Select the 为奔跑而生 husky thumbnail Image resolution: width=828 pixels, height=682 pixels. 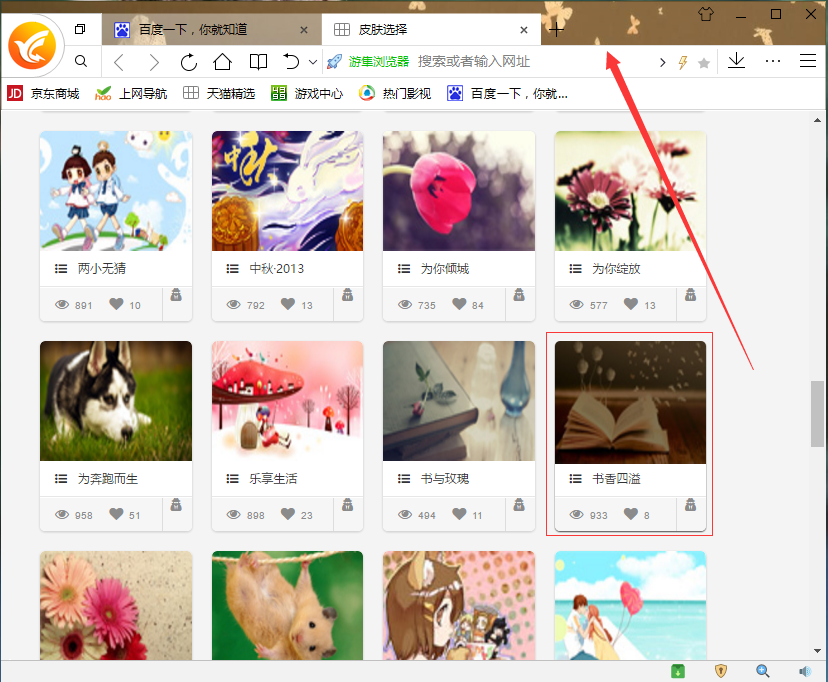[x=116, y=401]
